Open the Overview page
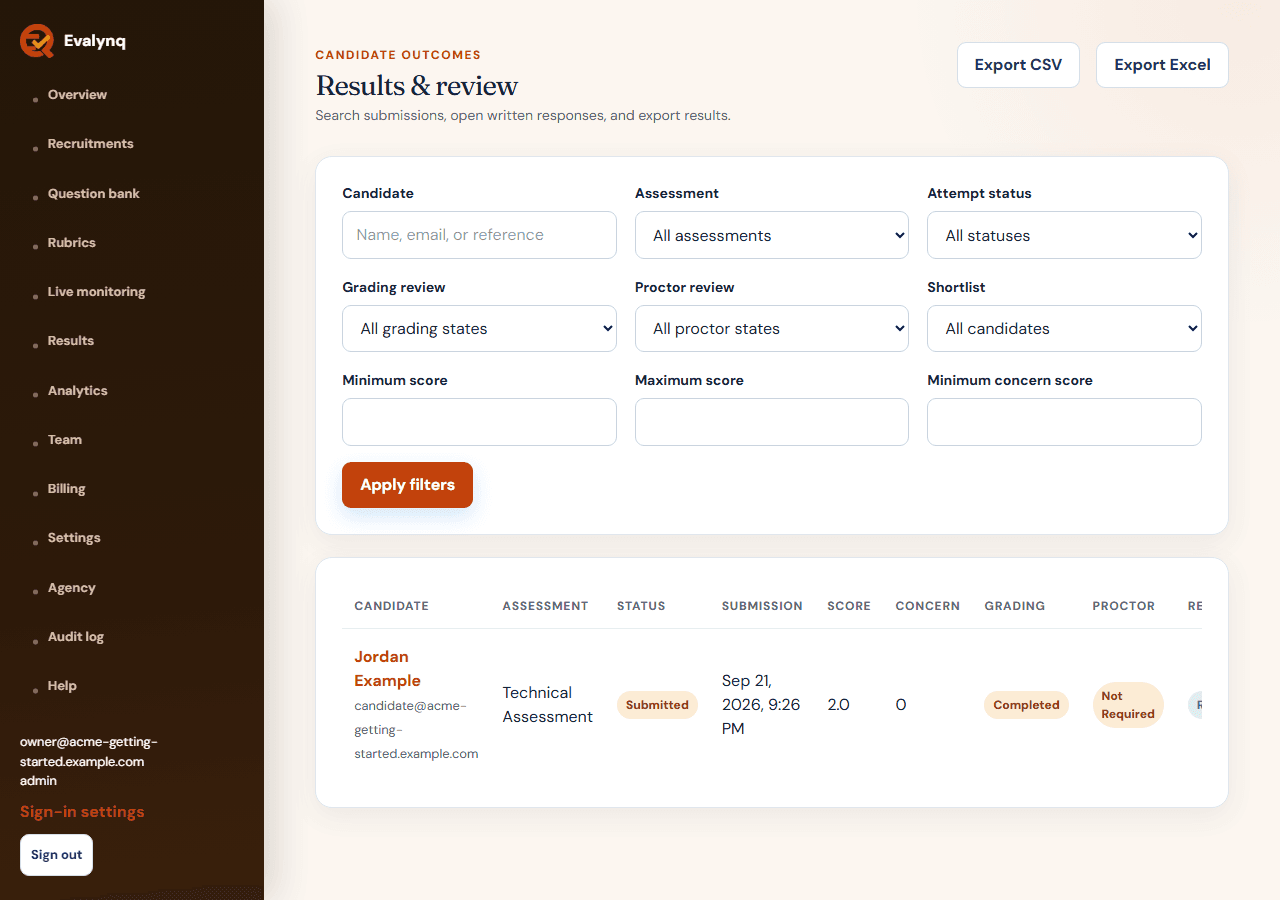 [x=77, y=95]
